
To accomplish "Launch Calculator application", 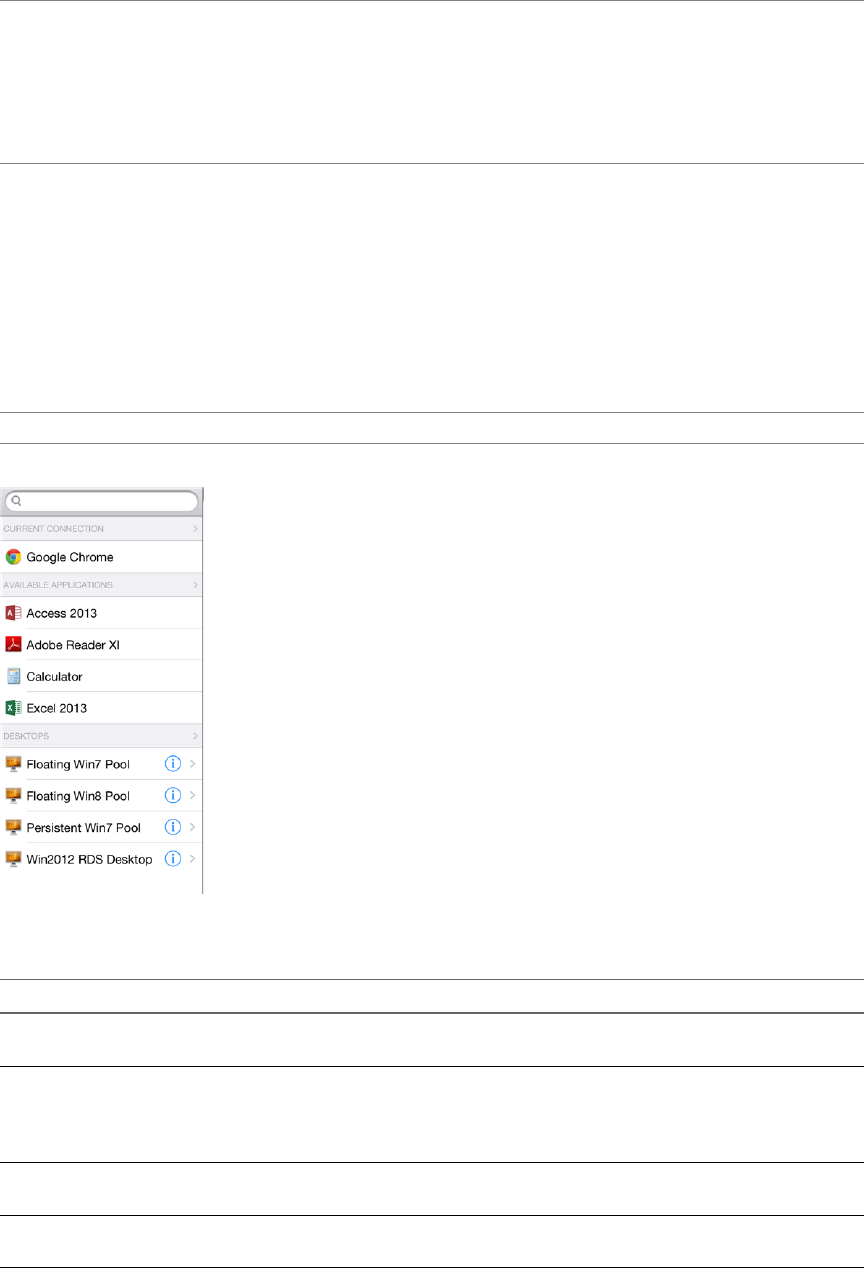I will coord(54,677).
